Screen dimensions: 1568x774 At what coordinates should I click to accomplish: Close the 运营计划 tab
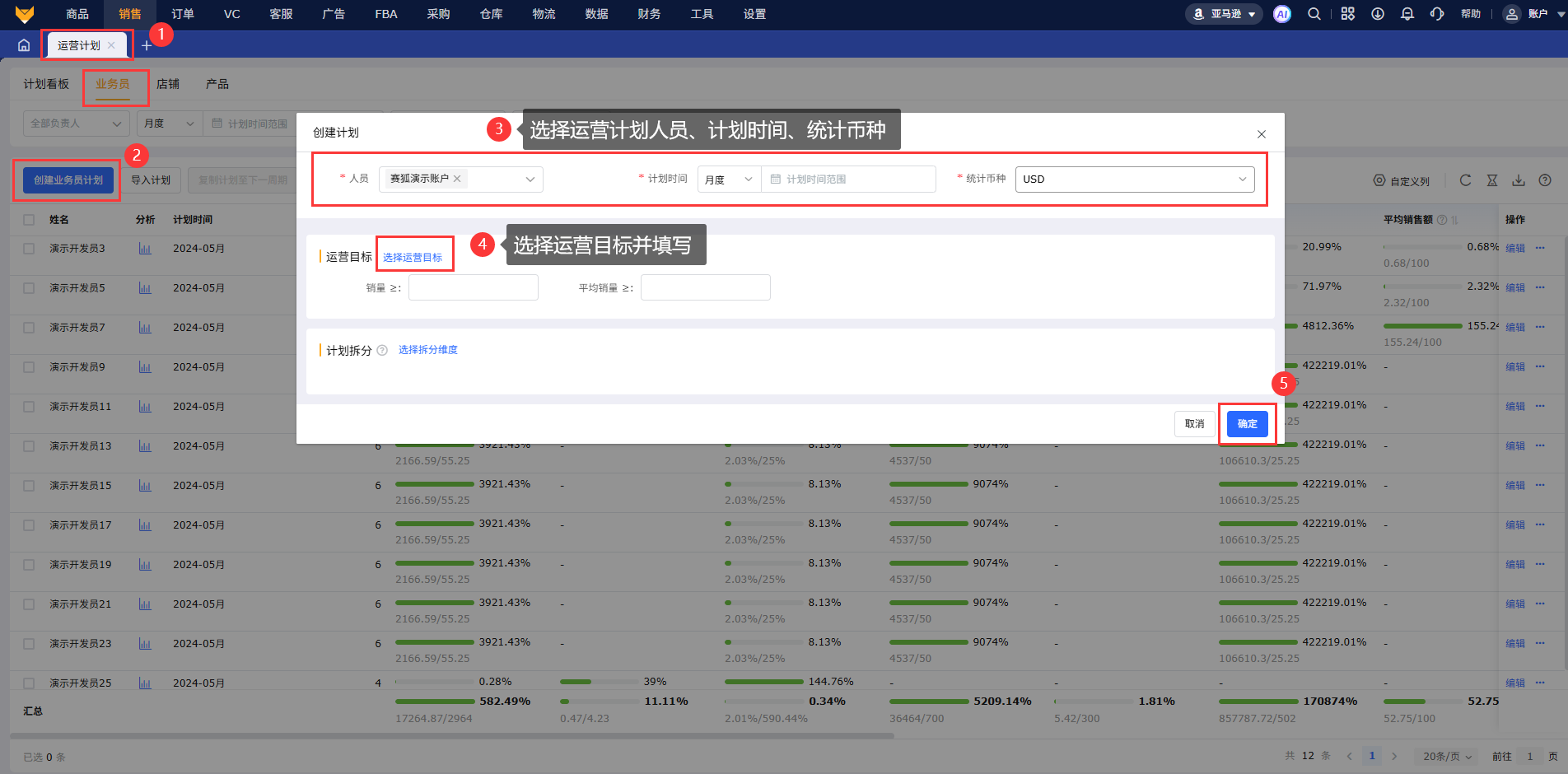pyautogui.click(x=111, y=45)
